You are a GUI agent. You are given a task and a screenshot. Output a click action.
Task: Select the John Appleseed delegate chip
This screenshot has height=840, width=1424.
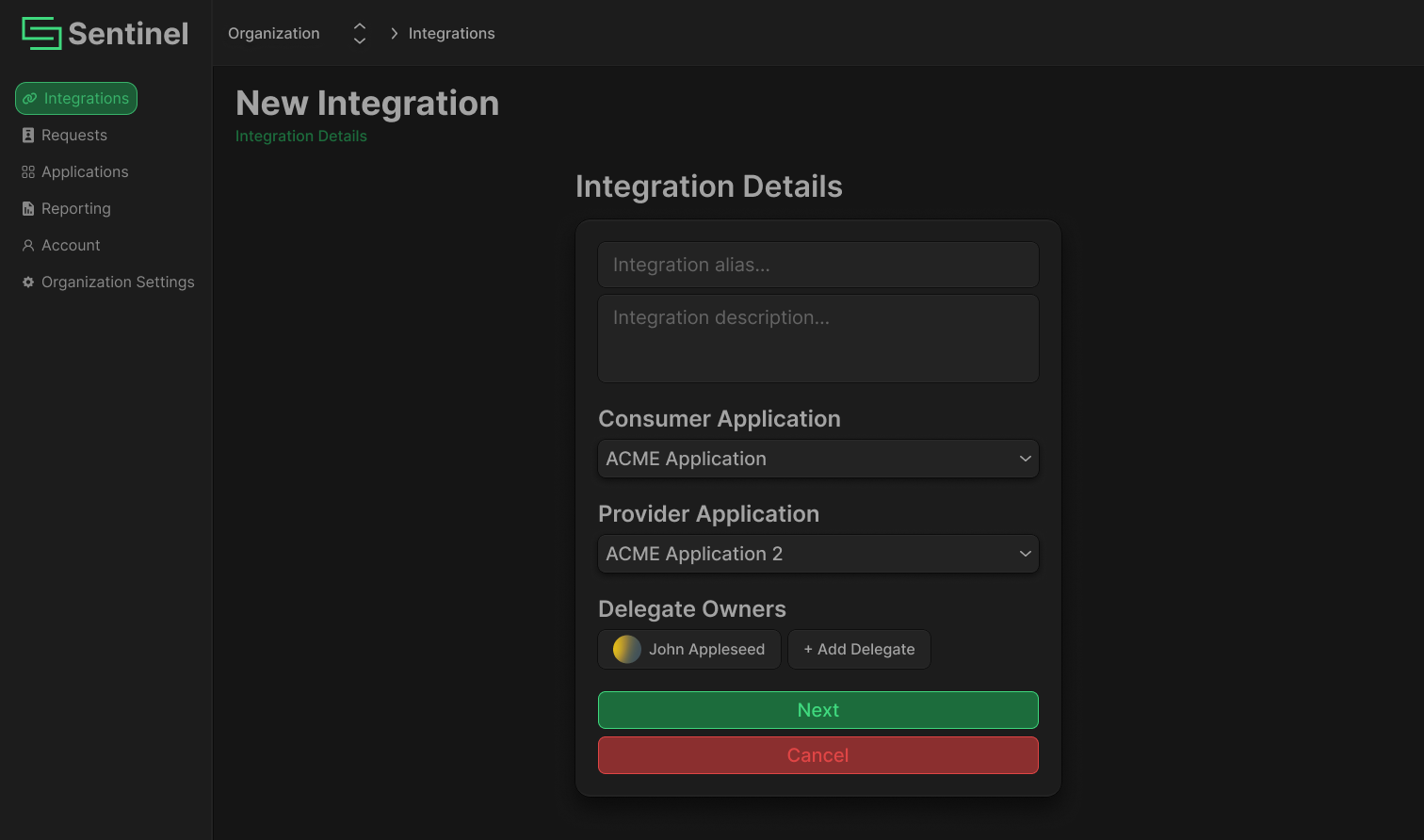point(689,649)
